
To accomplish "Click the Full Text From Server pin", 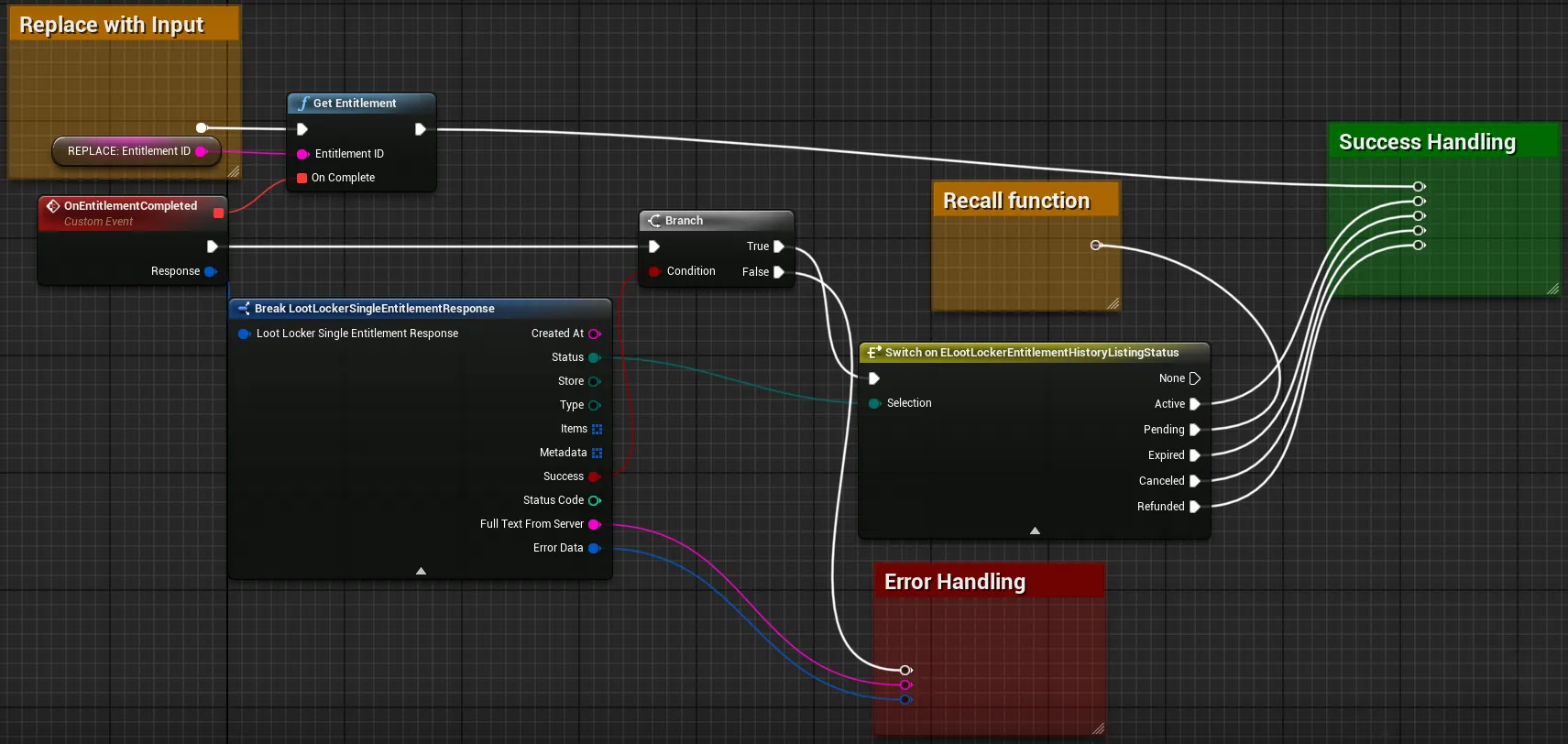I will click(x=595, y=524).
